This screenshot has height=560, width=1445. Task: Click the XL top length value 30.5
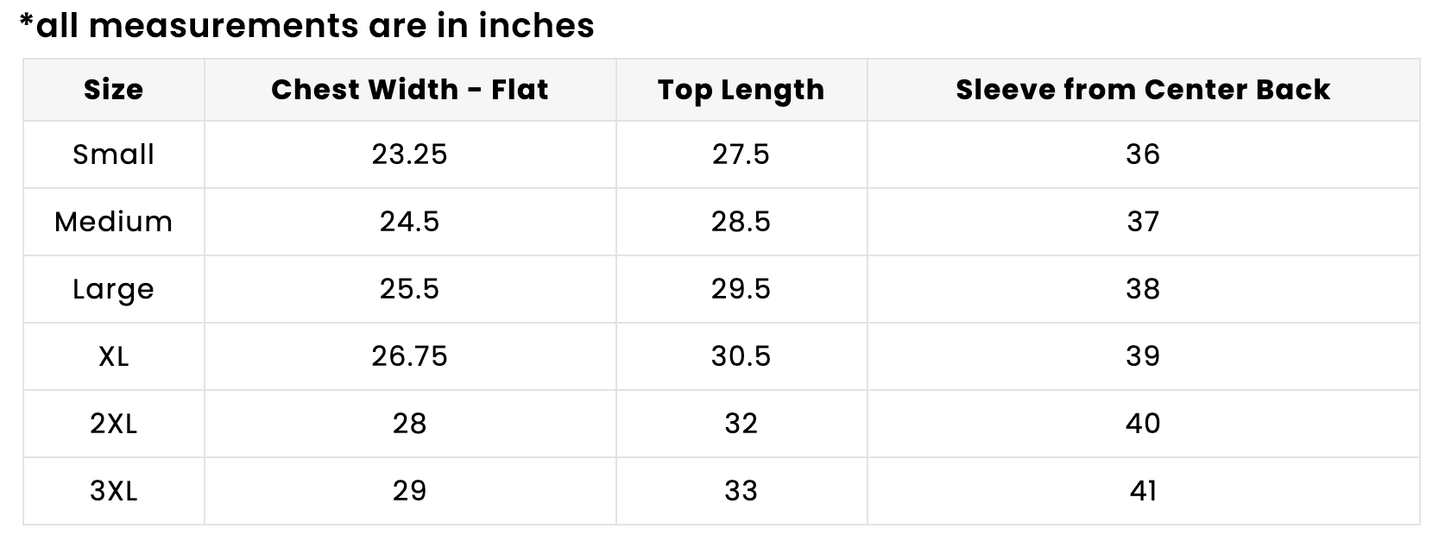(x=741, y=357)
